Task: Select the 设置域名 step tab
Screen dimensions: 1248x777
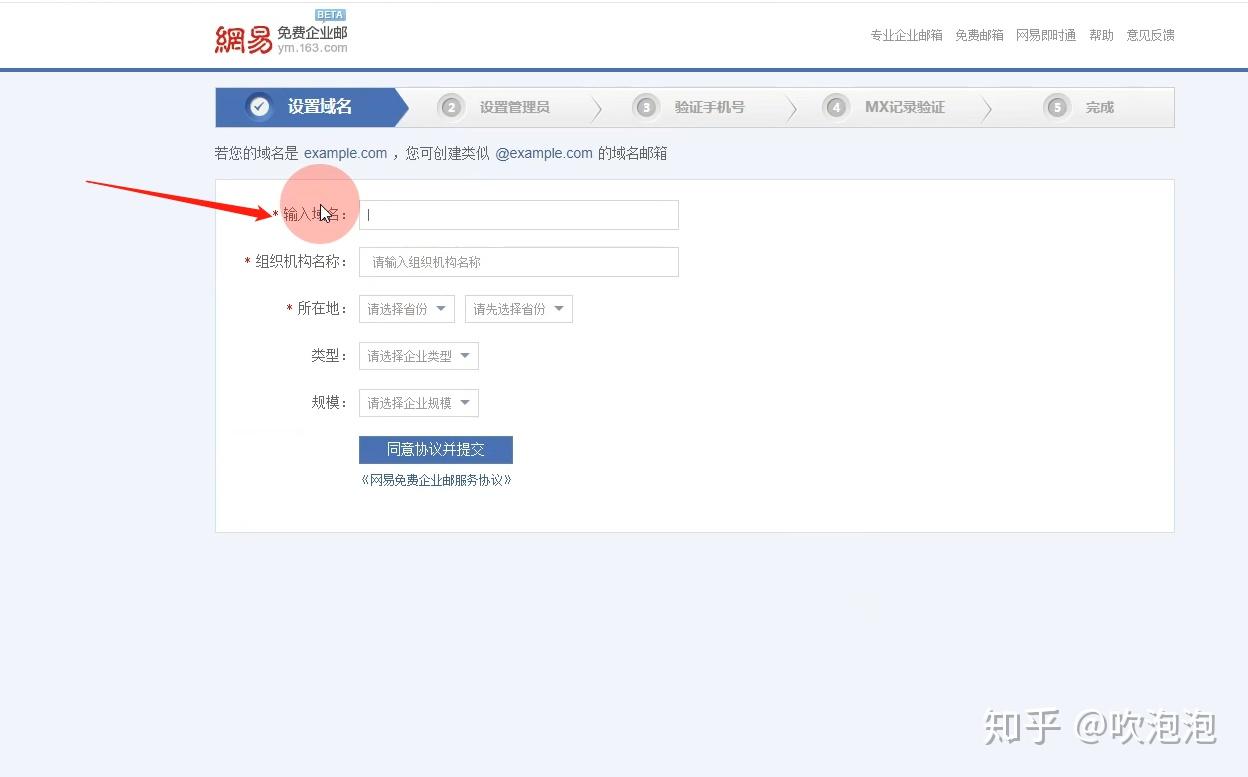Action: coord(312,107)
